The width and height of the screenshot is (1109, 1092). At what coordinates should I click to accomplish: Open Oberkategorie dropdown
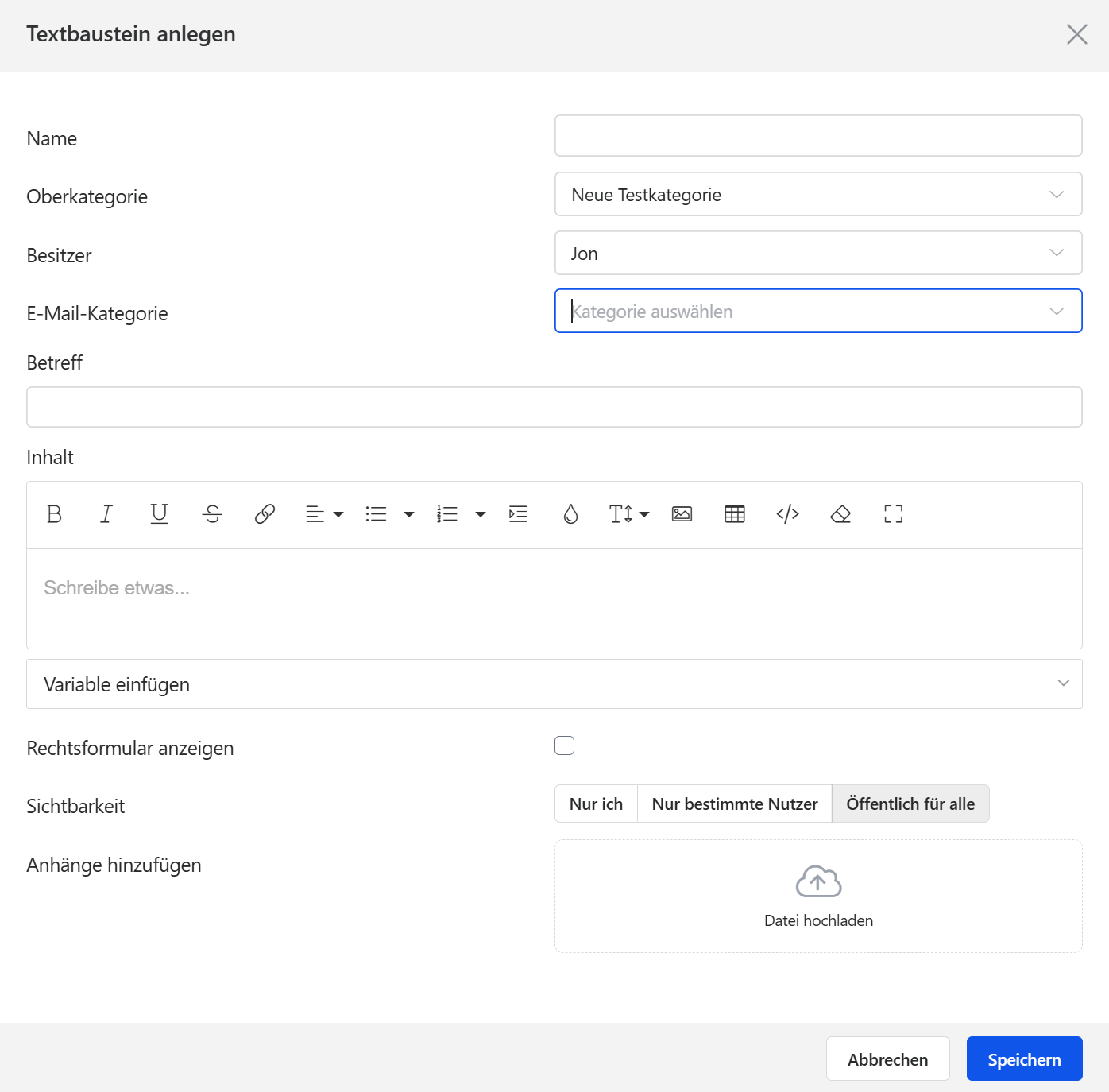(817, 195)
